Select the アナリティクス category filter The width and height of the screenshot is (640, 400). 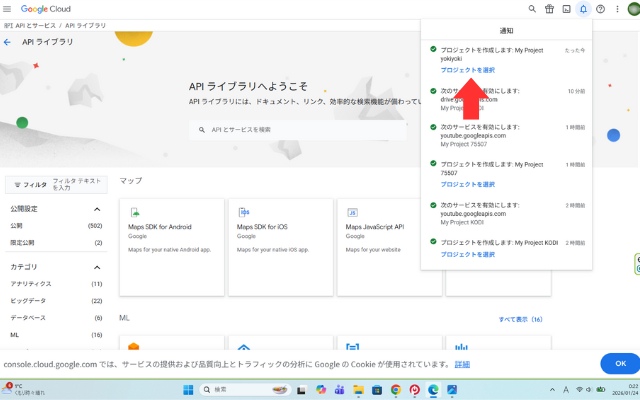(x=31, y=284)
